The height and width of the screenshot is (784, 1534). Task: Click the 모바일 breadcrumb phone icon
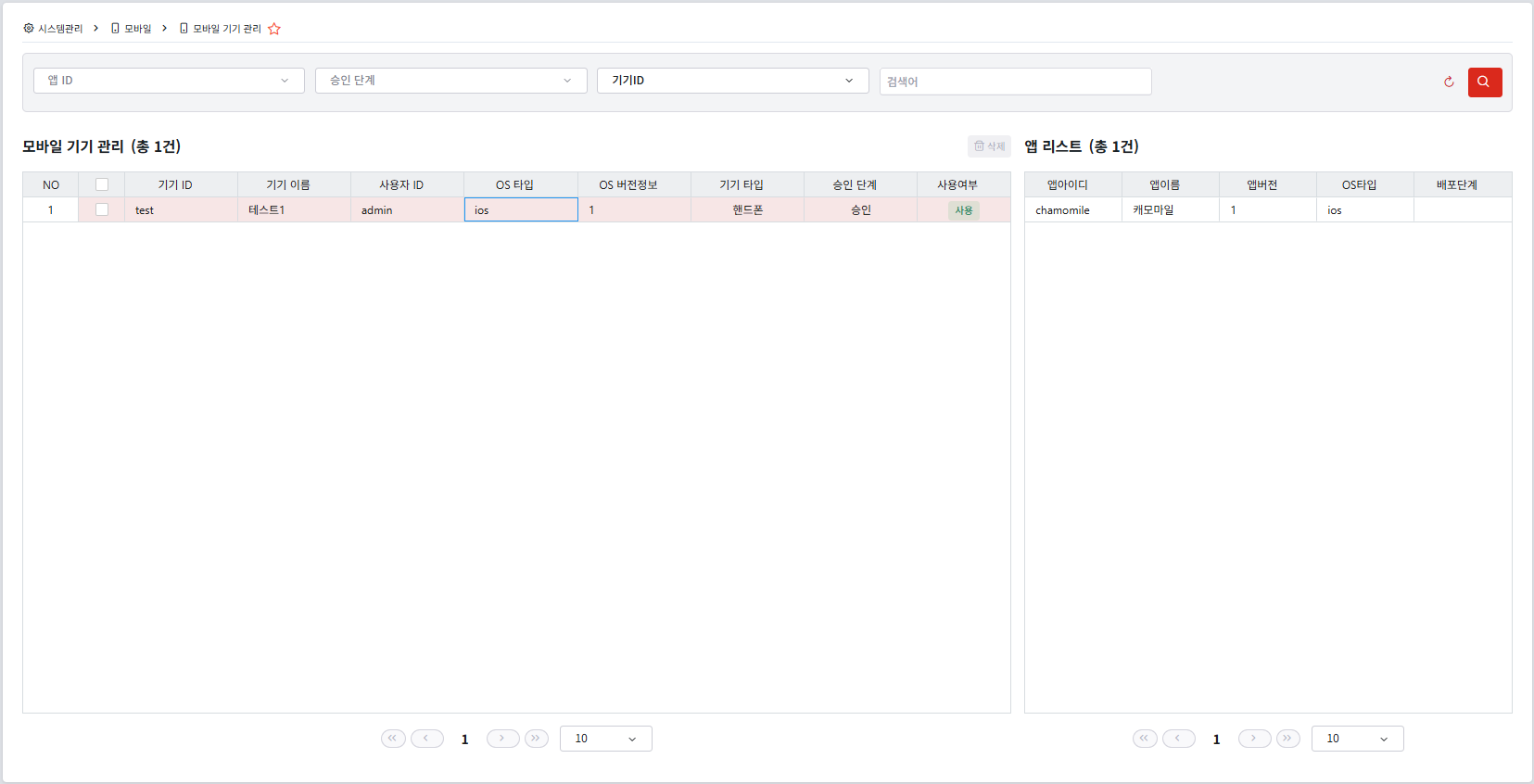click(x=115, y=29)
